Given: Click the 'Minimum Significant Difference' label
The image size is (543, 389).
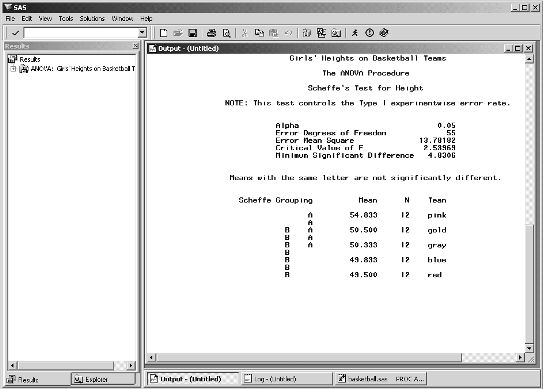Looking at the screenshot, I should (345, 156).
